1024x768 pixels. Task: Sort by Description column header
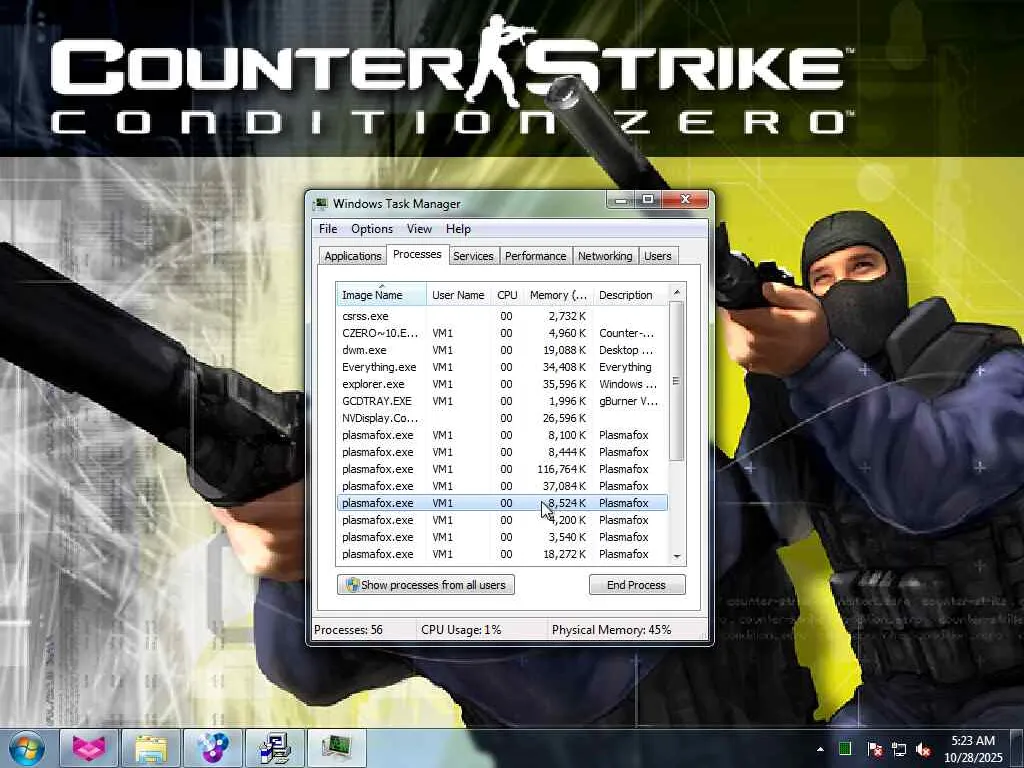click(x=631, y=295)
